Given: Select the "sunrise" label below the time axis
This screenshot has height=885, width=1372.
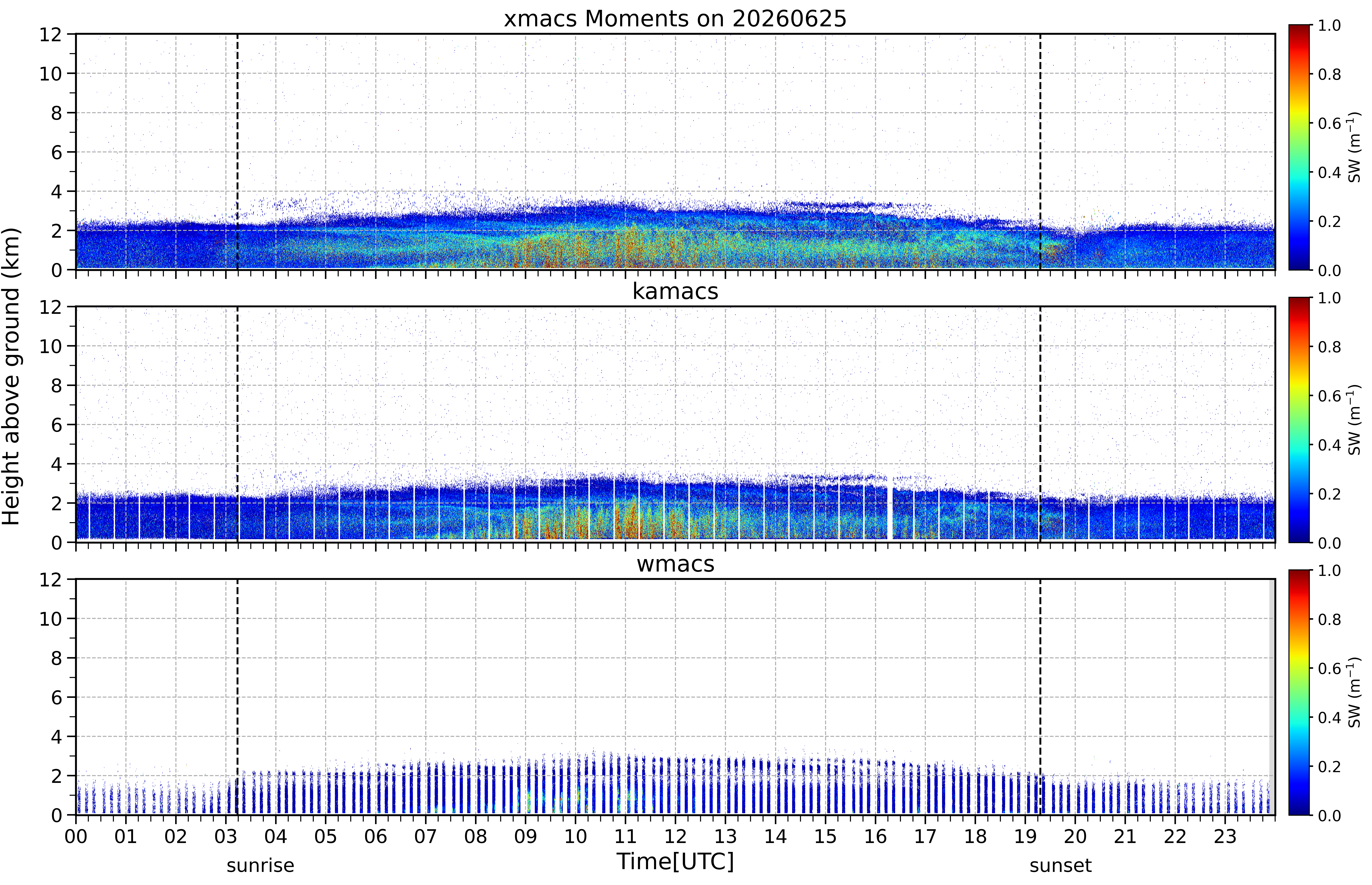Looking at the screenshot, I should (260, 865).
